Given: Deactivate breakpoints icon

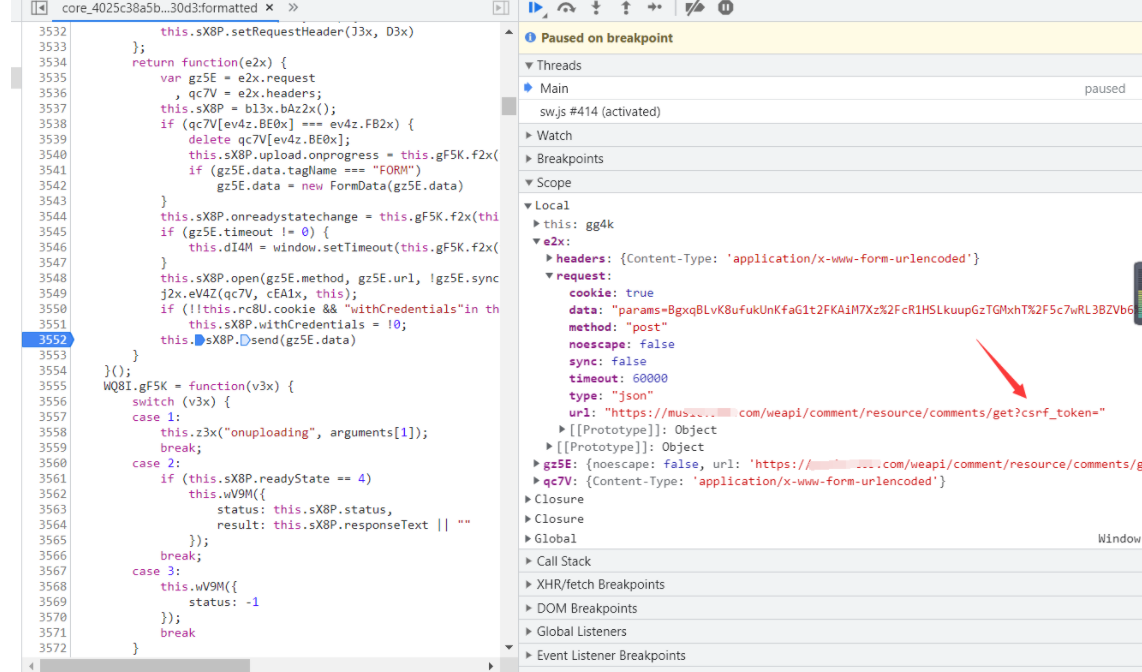Looking at the screenshot, I should point(695,8).
